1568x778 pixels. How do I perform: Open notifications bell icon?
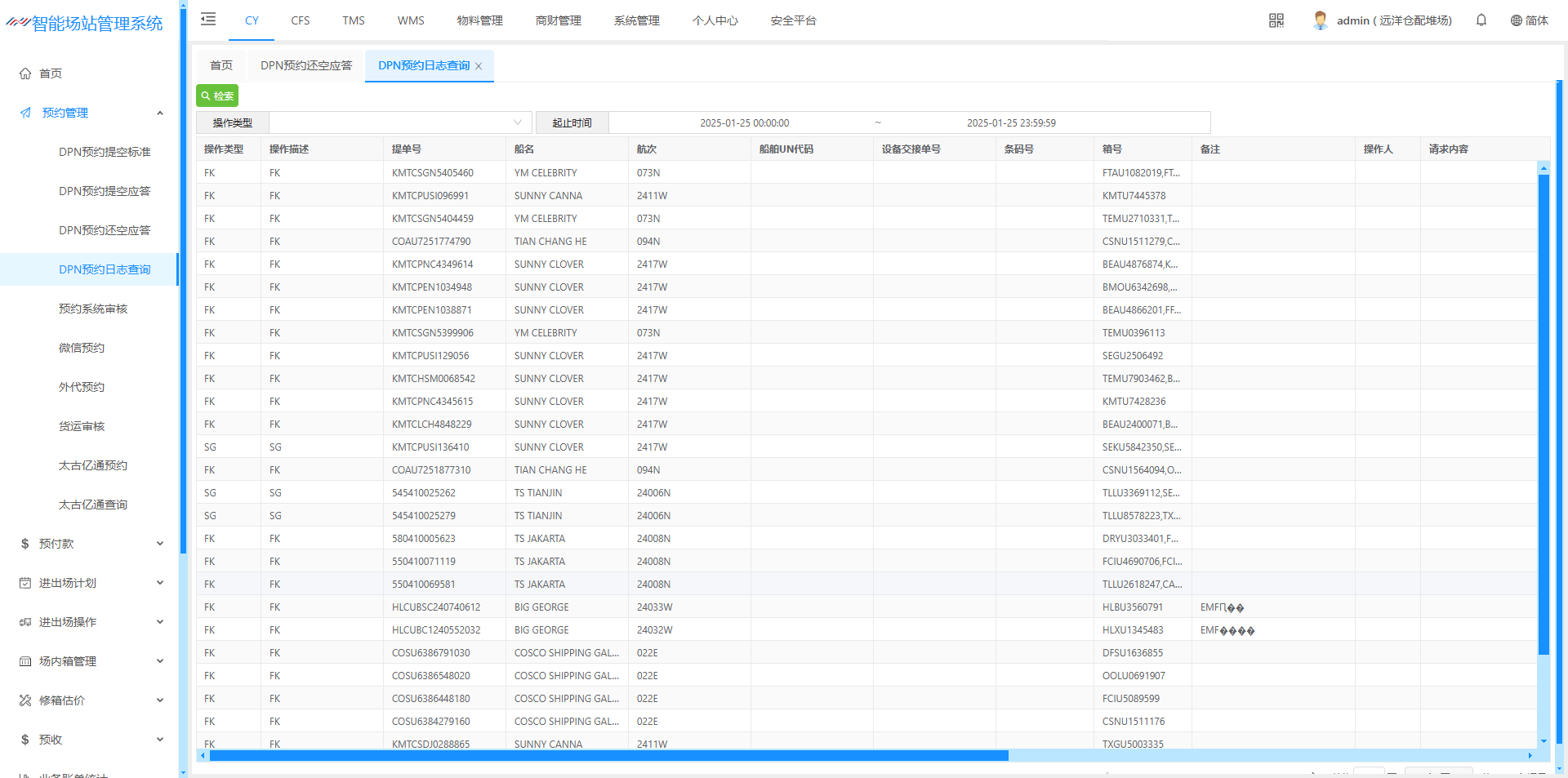point(1481,20)
